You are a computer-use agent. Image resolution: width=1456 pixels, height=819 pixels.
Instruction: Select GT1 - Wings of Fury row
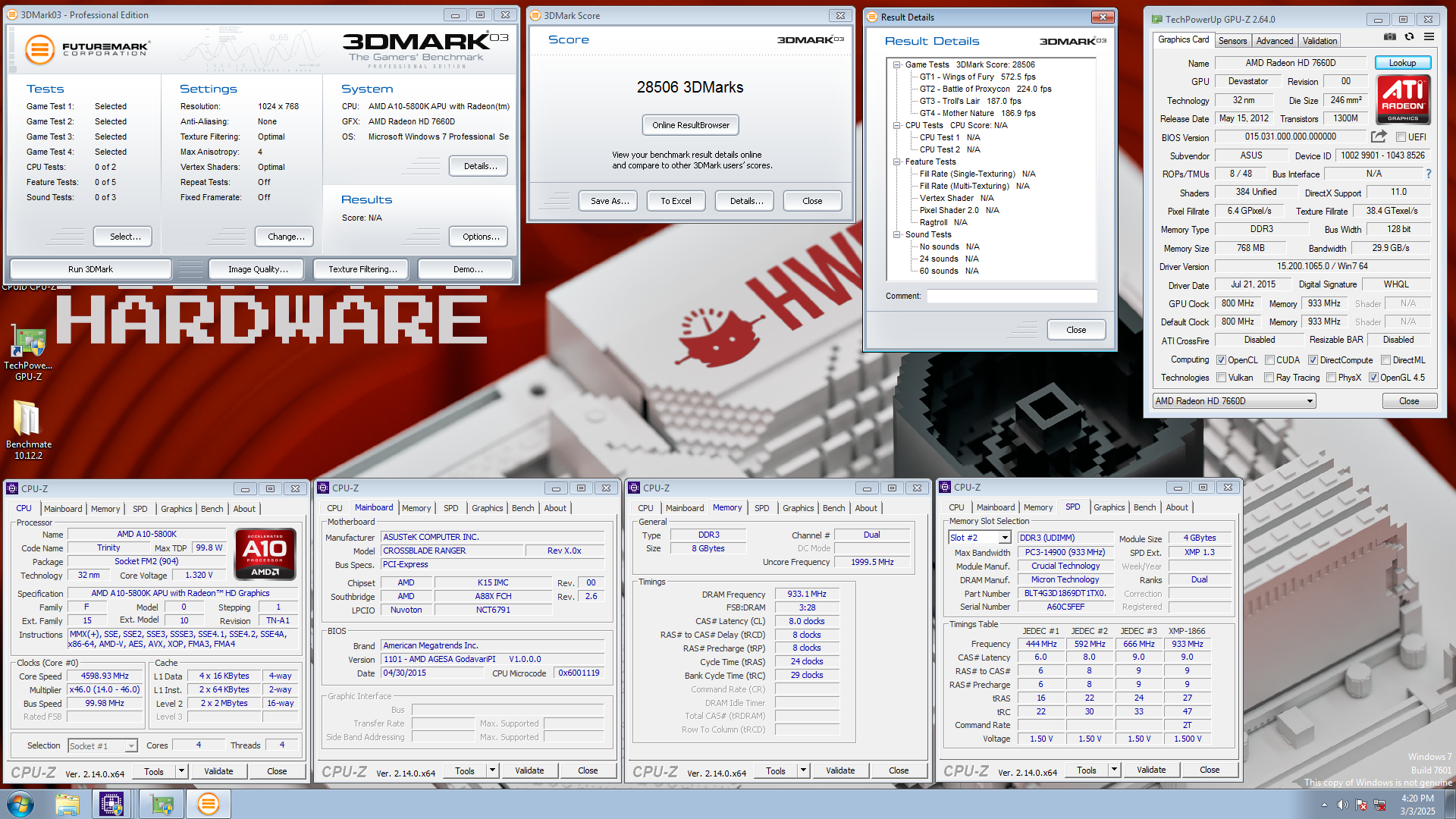click(x=977, y=77)
